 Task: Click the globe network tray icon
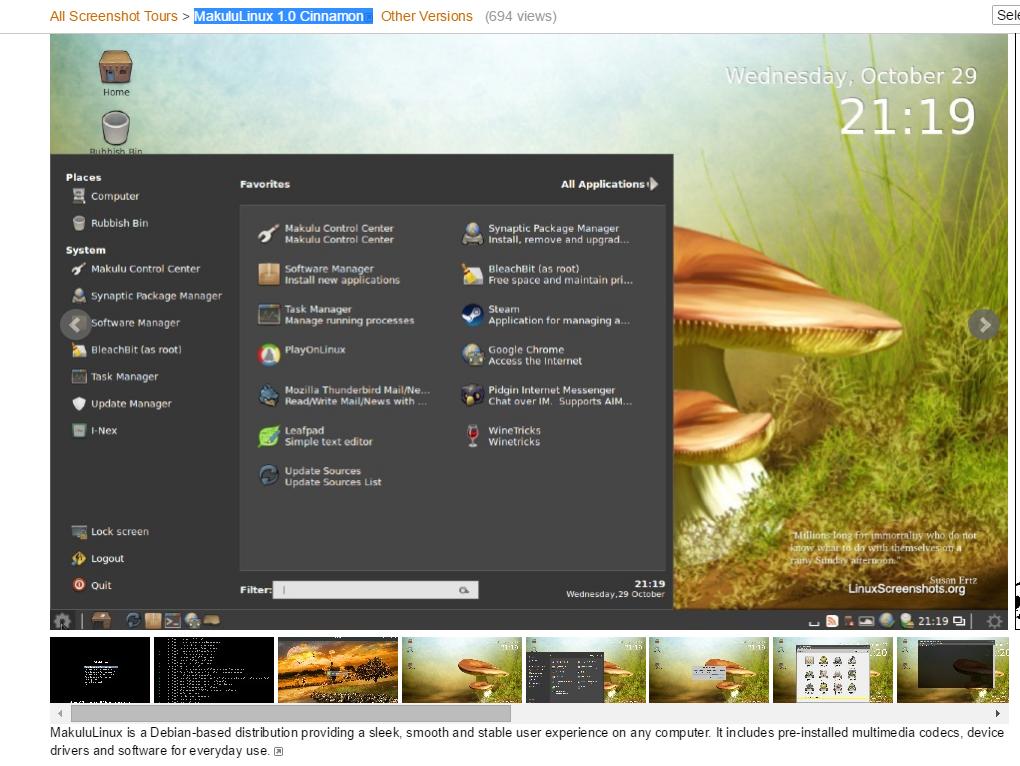pyautogui.click(x=887, y=620)
